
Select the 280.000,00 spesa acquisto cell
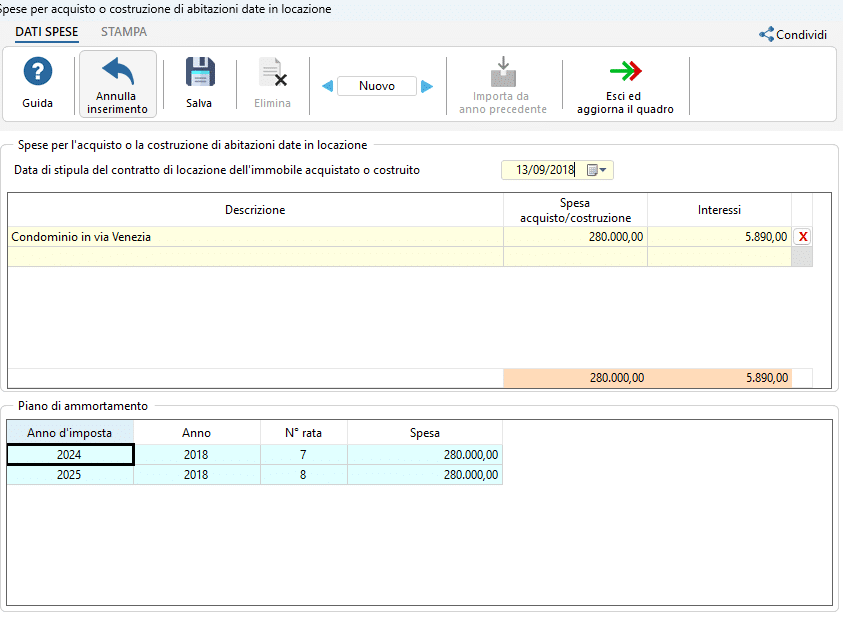pyautogui.click(x=575, y=236)
